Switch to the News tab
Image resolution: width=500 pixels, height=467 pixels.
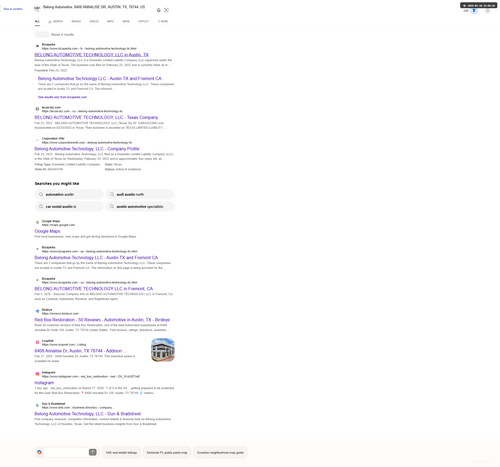tap(126, 21)
